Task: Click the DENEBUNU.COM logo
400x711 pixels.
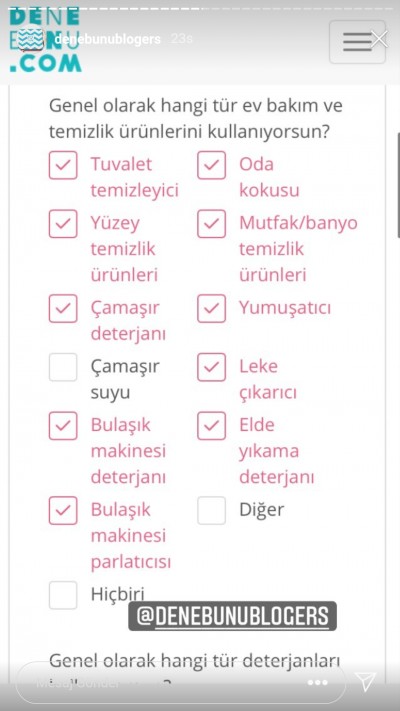Action: click(x=45, y=40)
